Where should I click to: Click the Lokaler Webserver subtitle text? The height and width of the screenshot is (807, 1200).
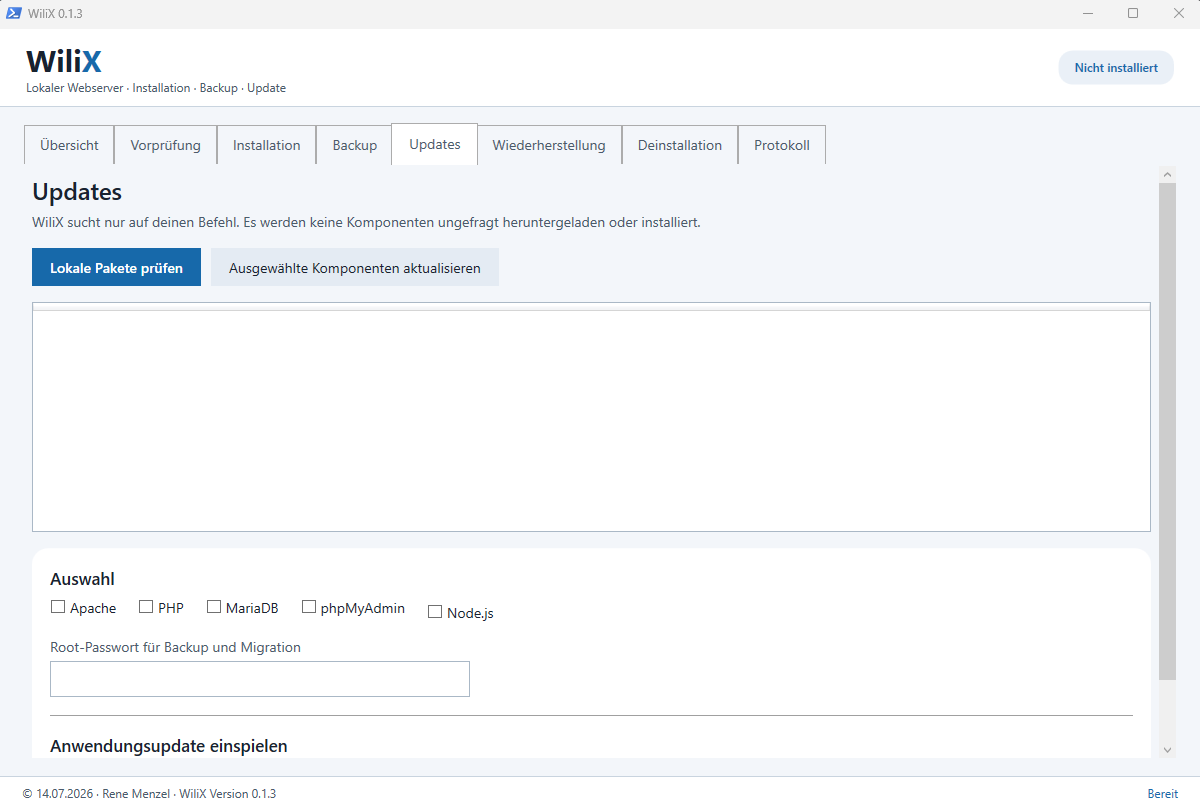(x=156, y=88)
